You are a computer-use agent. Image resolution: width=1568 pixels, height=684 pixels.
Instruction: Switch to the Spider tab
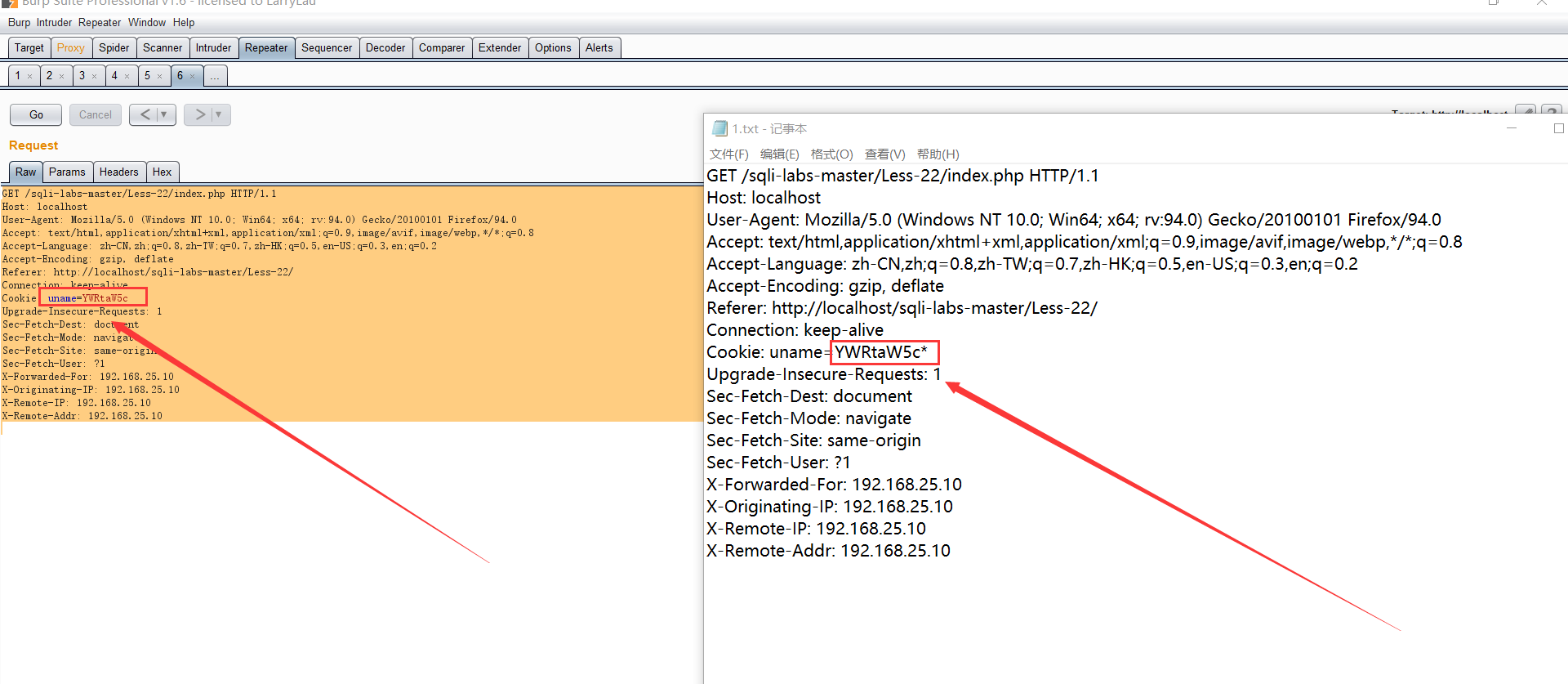(x=114, y=47)
